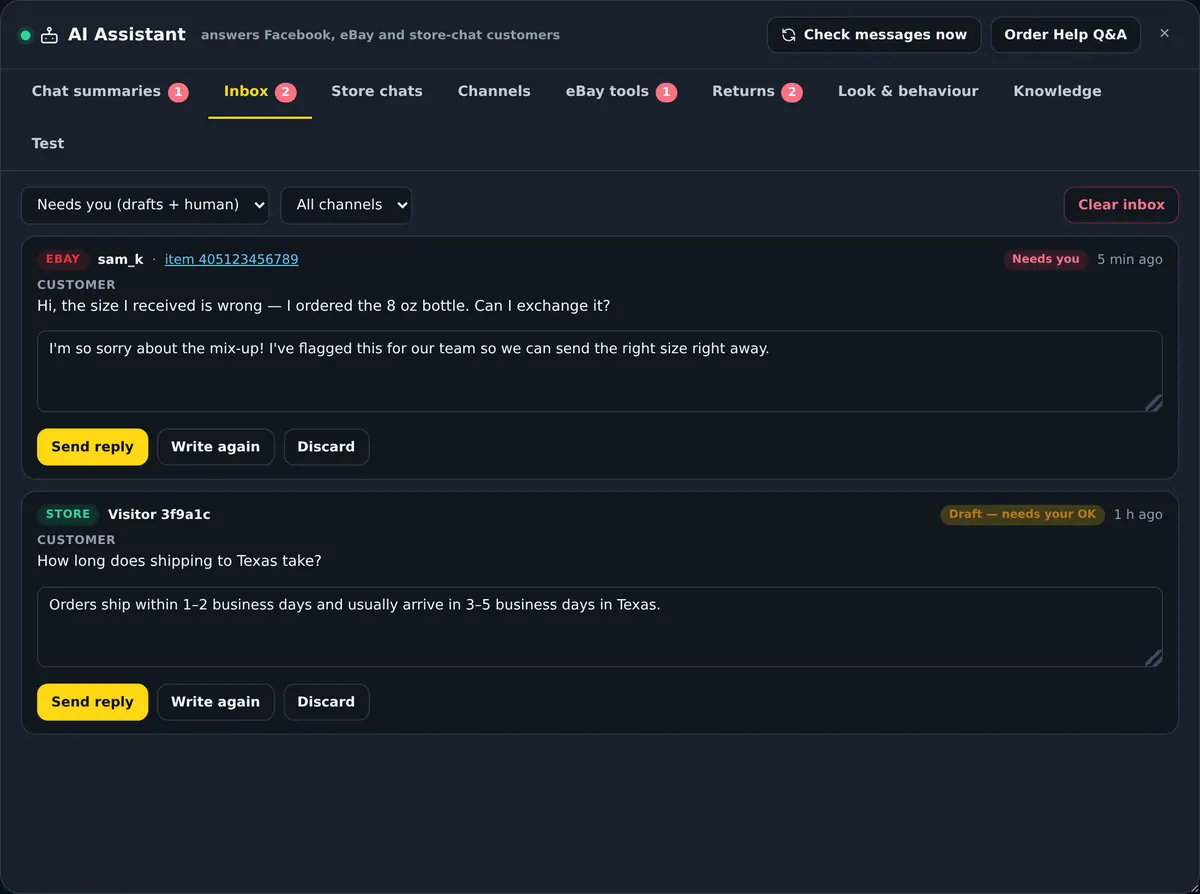The image size is (1200, 894).
Task: Send reply to Visitor 3f9a1c
Action: [x=92, y=702]
